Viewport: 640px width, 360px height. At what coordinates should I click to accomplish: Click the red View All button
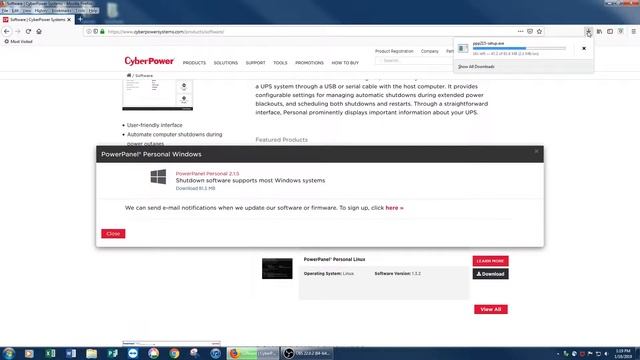[x=491, y=309]
